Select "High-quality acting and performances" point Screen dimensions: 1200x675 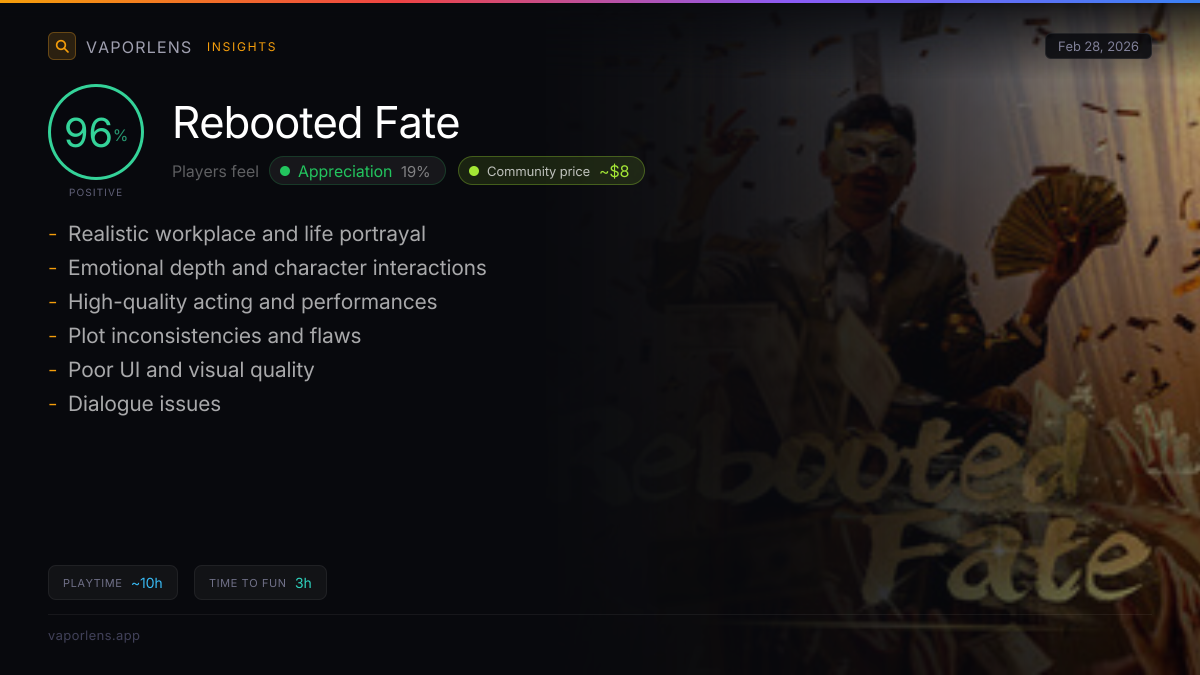(x=252, y=302)
